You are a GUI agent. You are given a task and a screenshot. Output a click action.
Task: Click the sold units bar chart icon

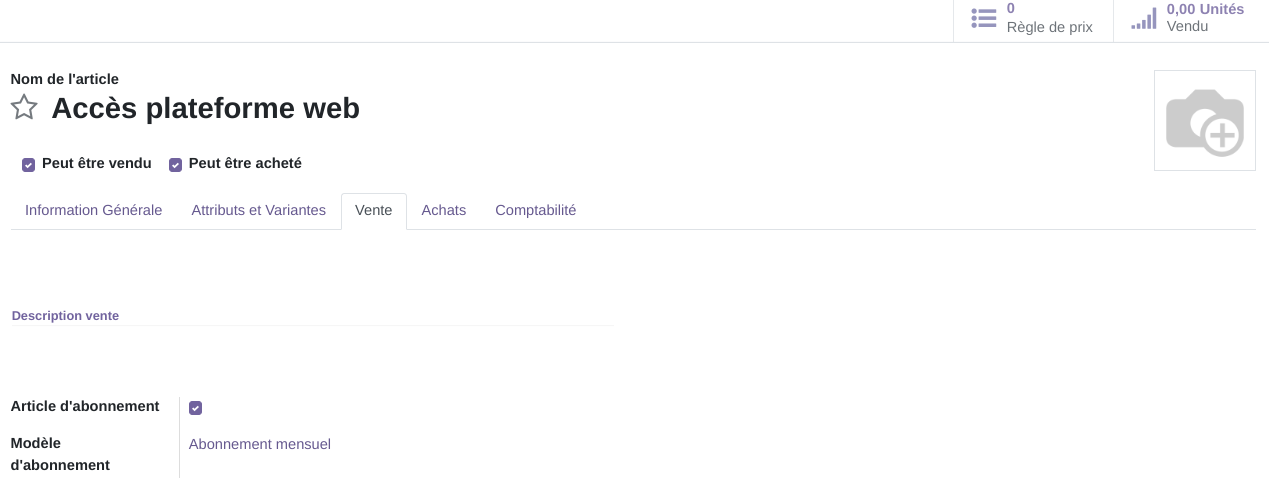[1144, 18]
